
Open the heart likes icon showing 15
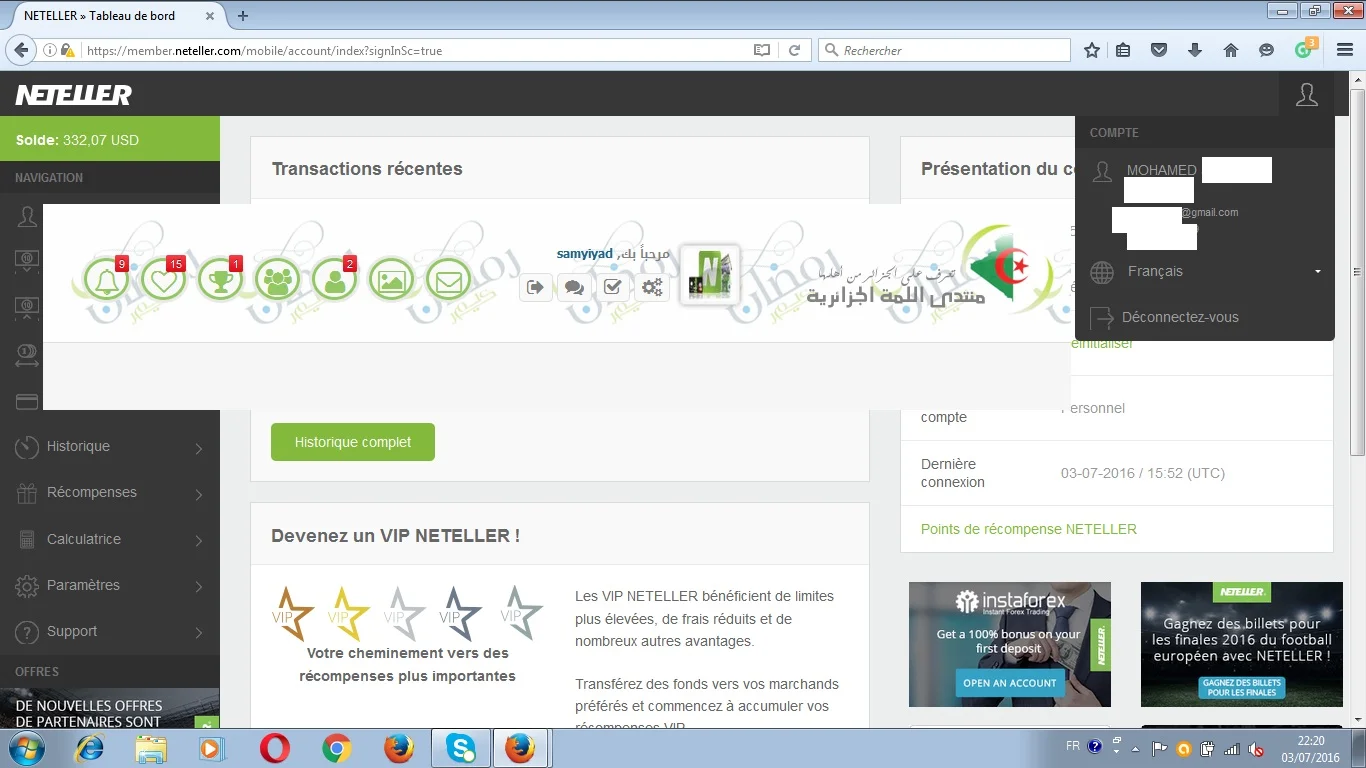(x=164, y=281)
